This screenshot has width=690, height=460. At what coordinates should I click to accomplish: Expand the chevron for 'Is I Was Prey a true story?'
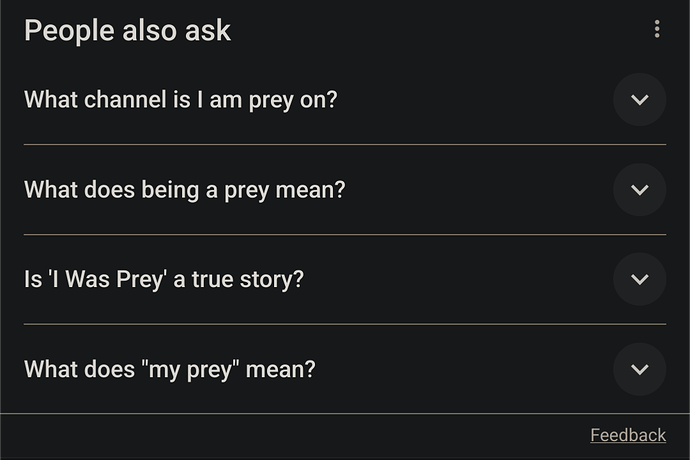[640, 279]
